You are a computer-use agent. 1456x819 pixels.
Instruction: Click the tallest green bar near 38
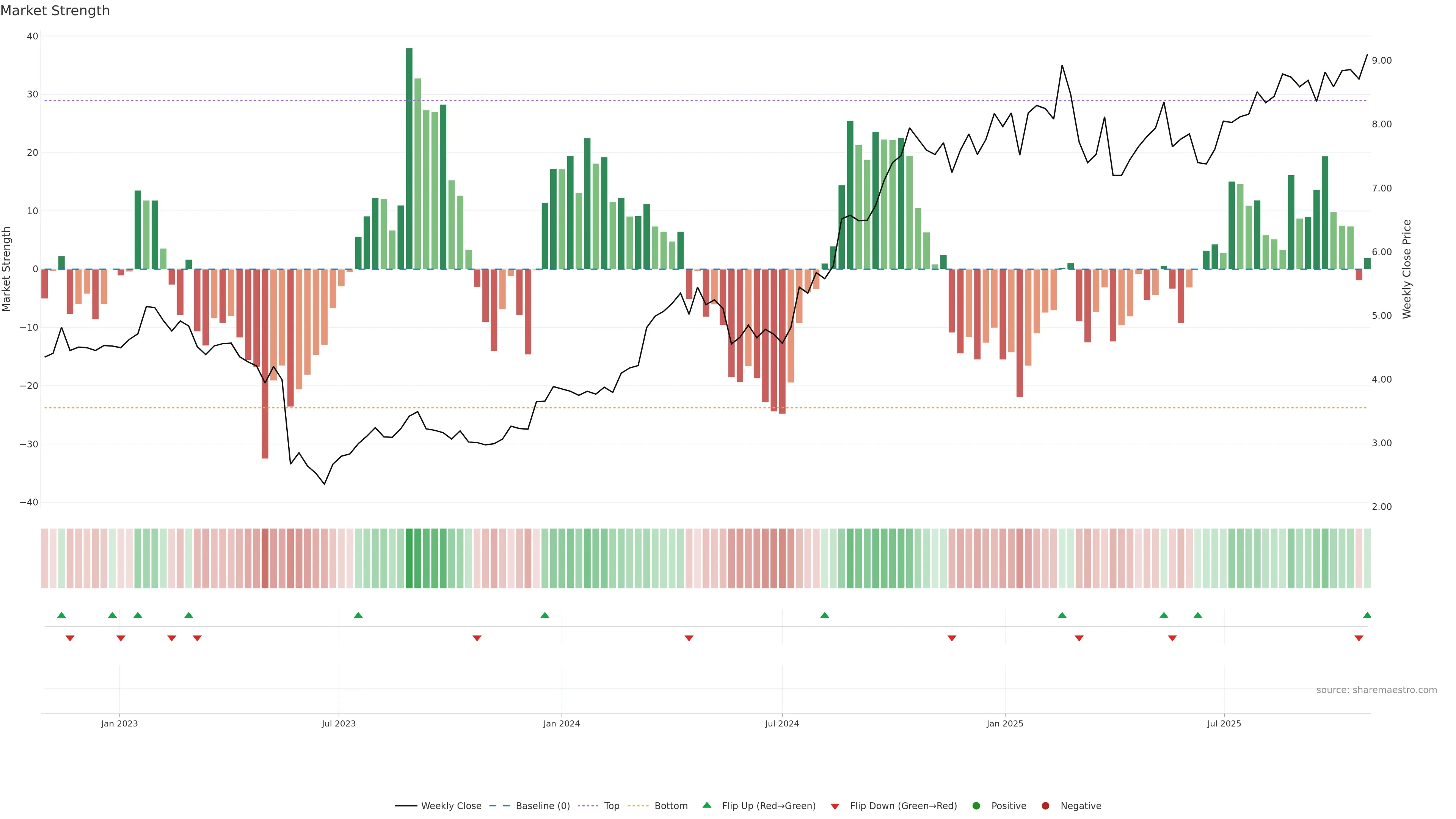(x=409, y=158)
